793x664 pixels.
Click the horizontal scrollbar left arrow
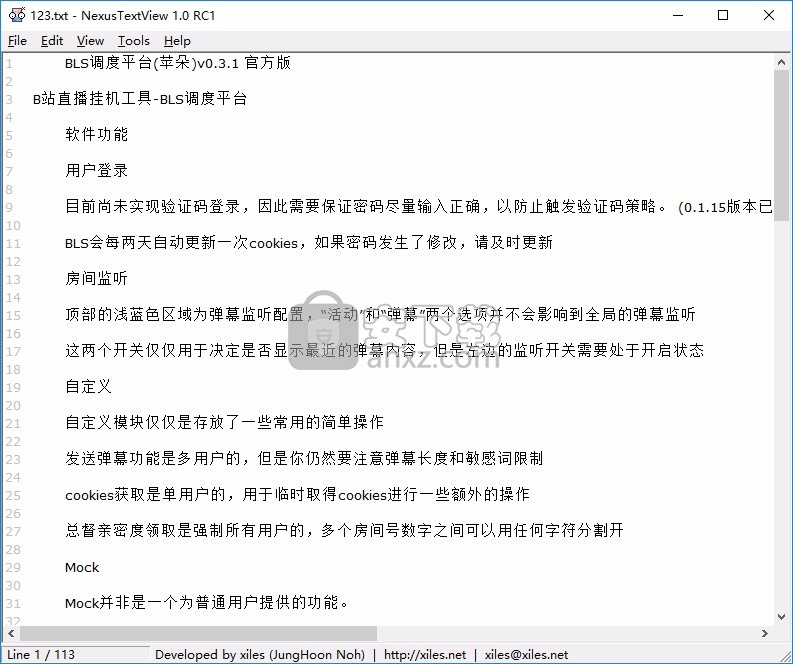pyautogui.click(x=11, y=633)
